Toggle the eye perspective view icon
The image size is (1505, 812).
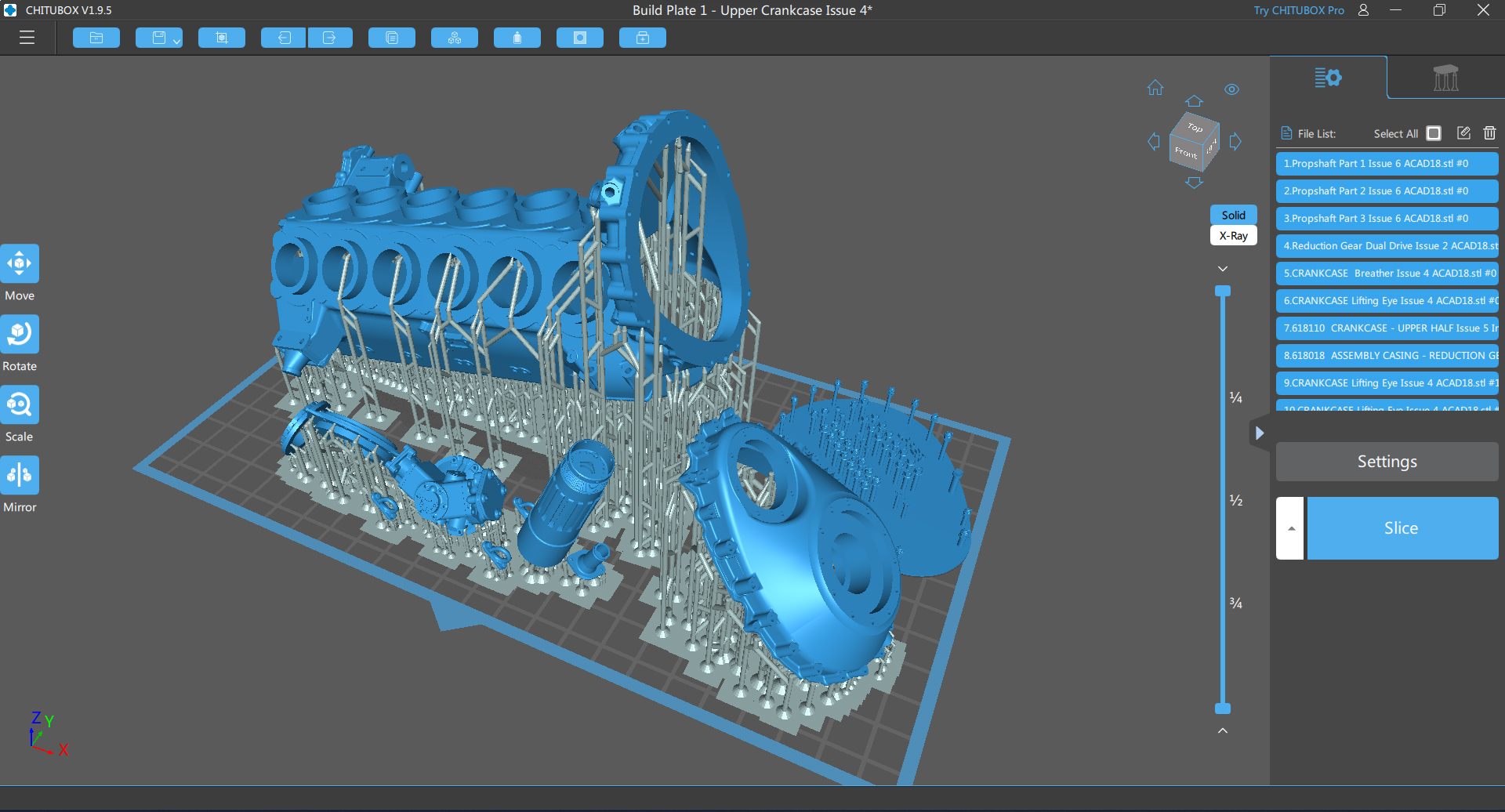[x=1231, y=89]
